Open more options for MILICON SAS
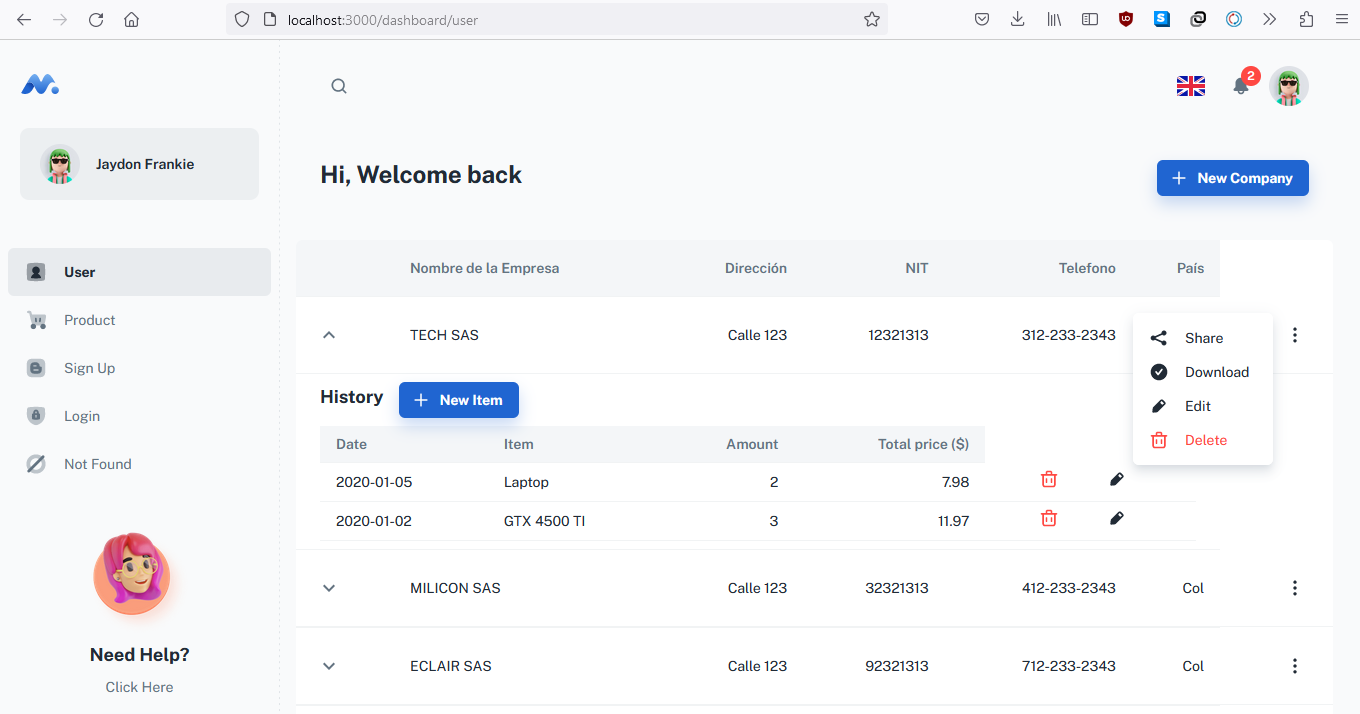The height and width of the screenshot is (714, 1360). 1295,588
